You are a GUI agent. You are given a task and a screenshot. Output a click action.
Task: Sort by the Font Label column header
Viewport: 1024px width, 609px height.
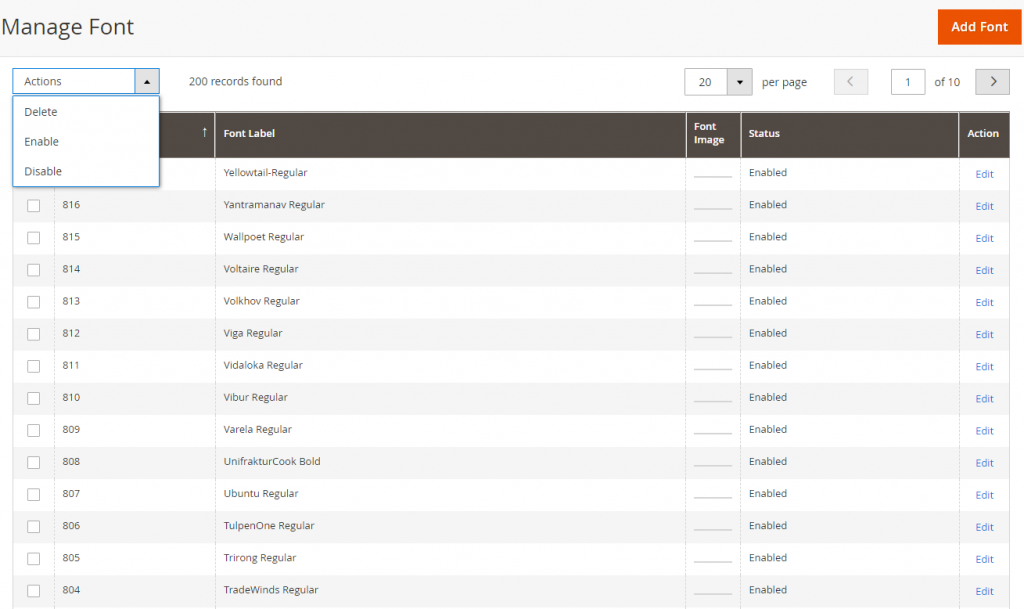(x=249, y=133)
